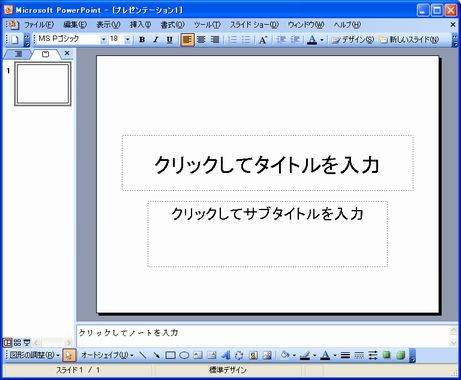Click the New document icon
The width and height of the screenshot is (461, 380).
click(15, 40)
